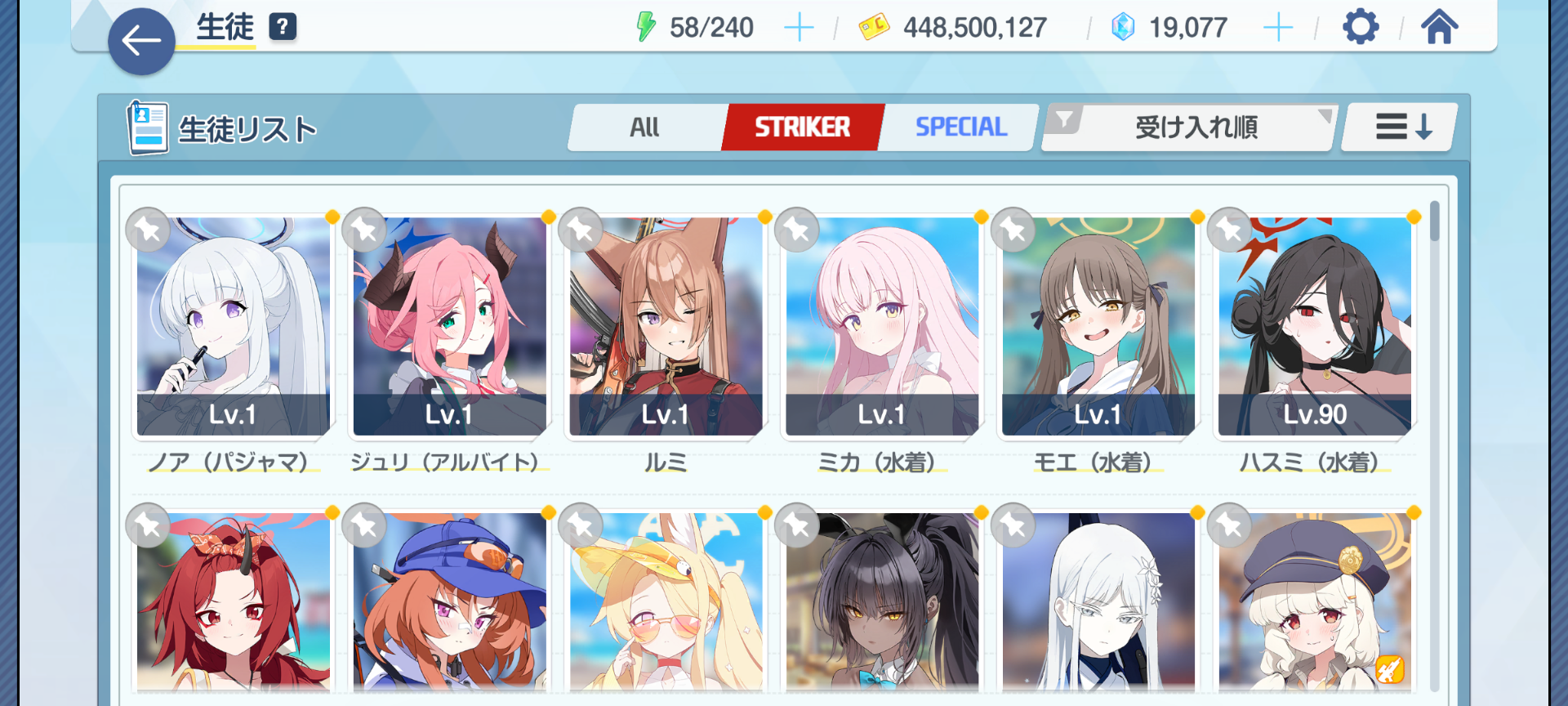The height and width of the screenshot is (706, 1568).
Task: Select the STRIKER tab
Action: point(802,127)
